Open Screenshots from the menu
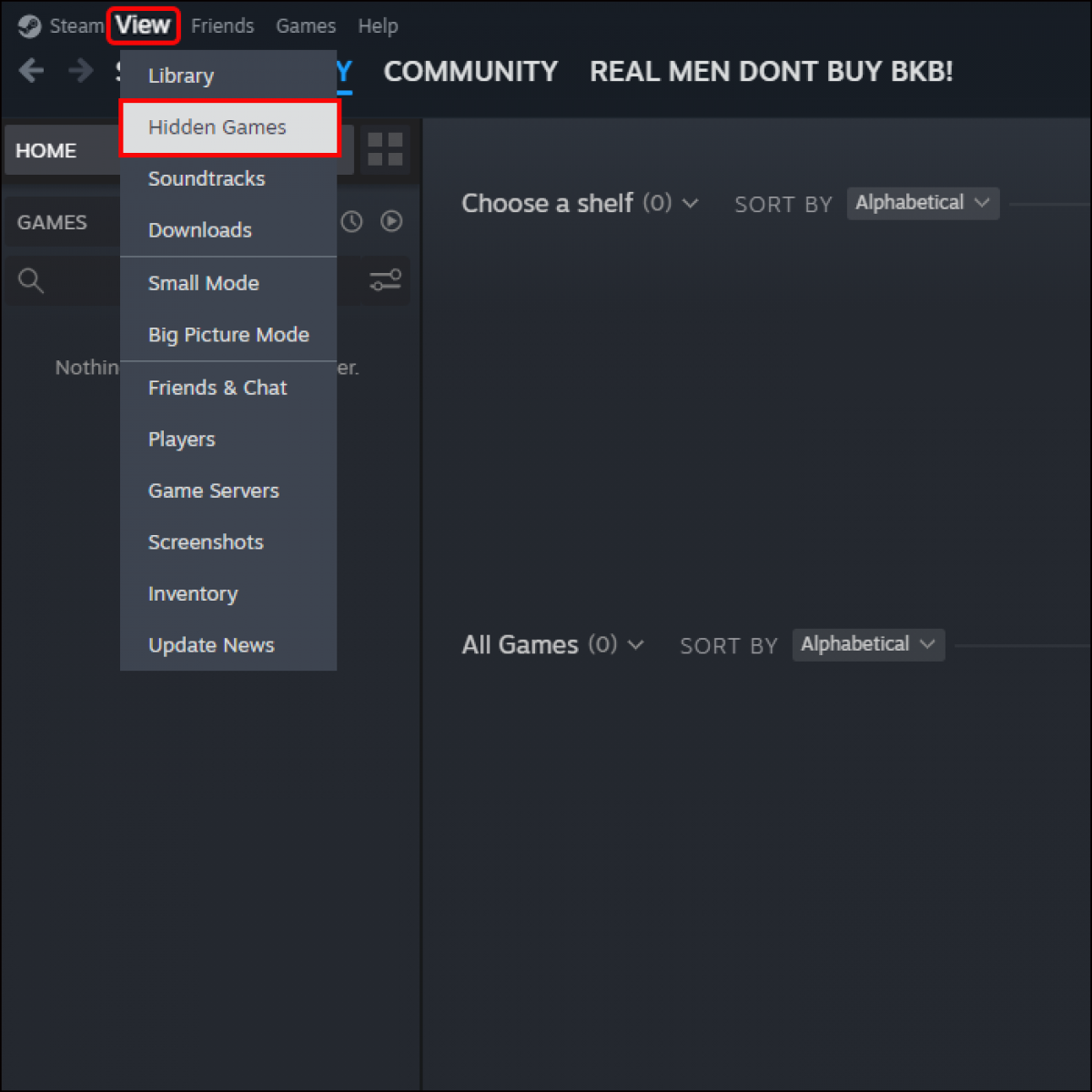Image resolution: width=1092 pixels, height=1092 pixels. (228, 542)
